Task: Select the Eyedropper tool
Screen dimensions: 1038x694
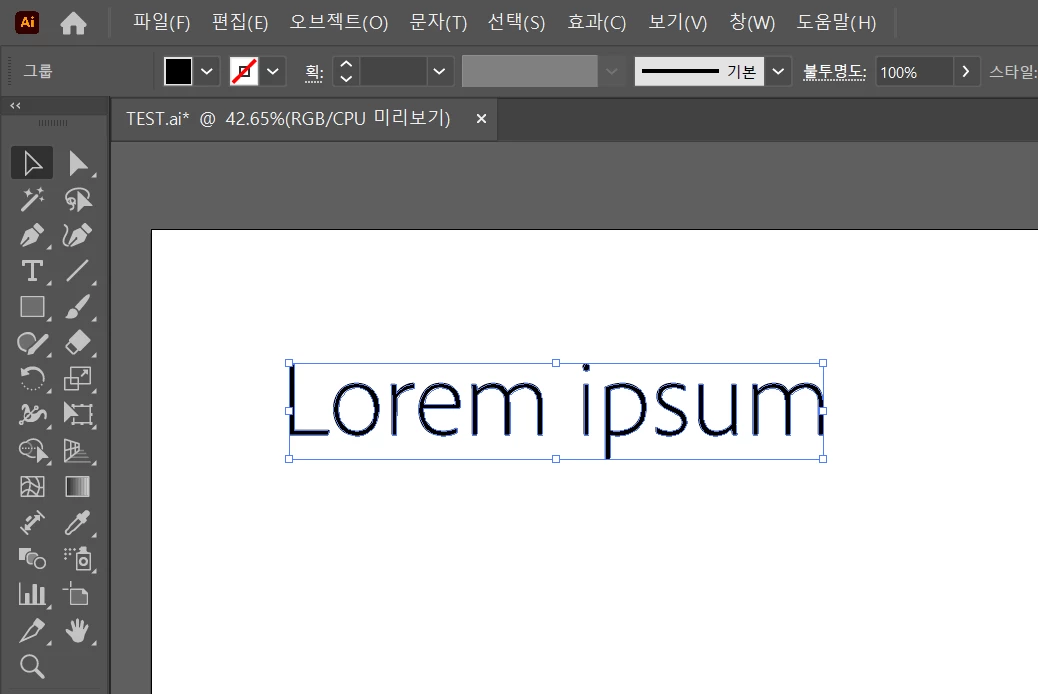Action: coord(77,522)
